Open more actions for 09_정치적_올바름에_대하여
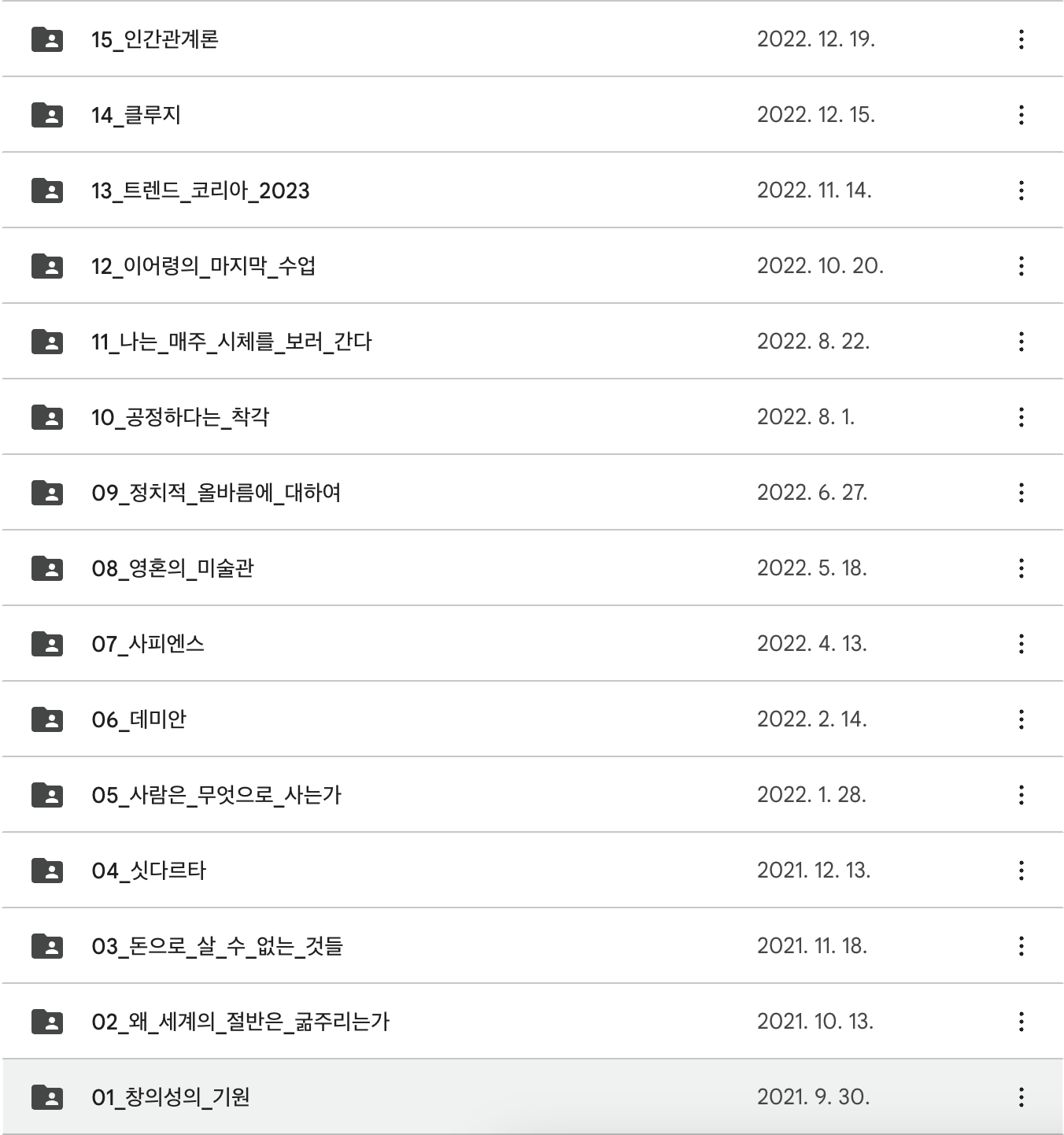The width and height of the screenshot is (1064, 1135). tap(1021, 493)
